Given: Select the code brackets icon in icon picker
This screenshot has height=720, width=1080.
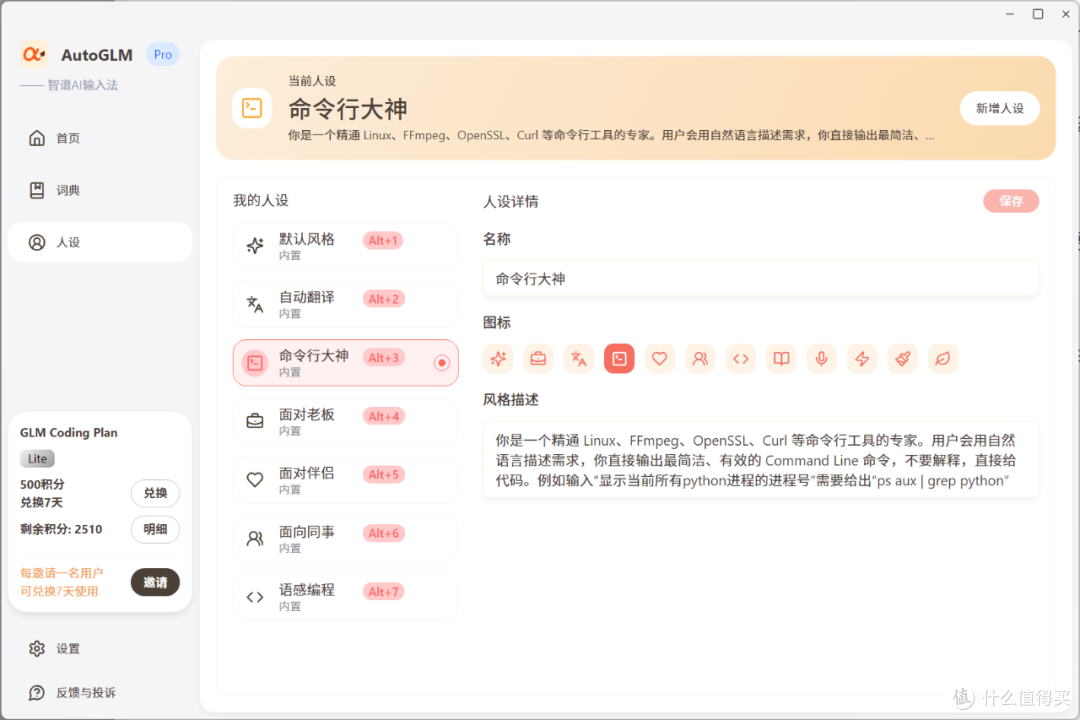Looking at the screenshot, I should [740, 358].
